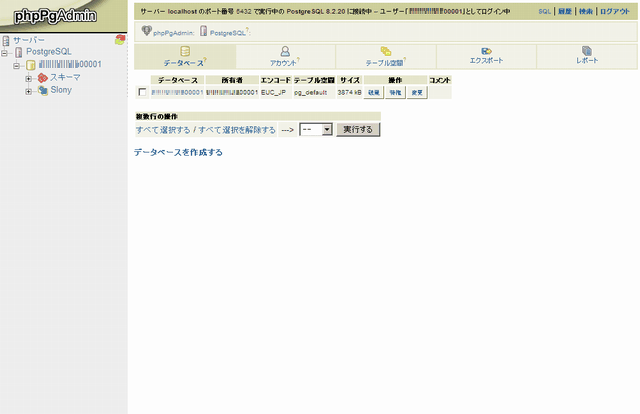Click the PostgreSQL server icon in the tree
Screen dimensions: 640x414
coord(18,52)
